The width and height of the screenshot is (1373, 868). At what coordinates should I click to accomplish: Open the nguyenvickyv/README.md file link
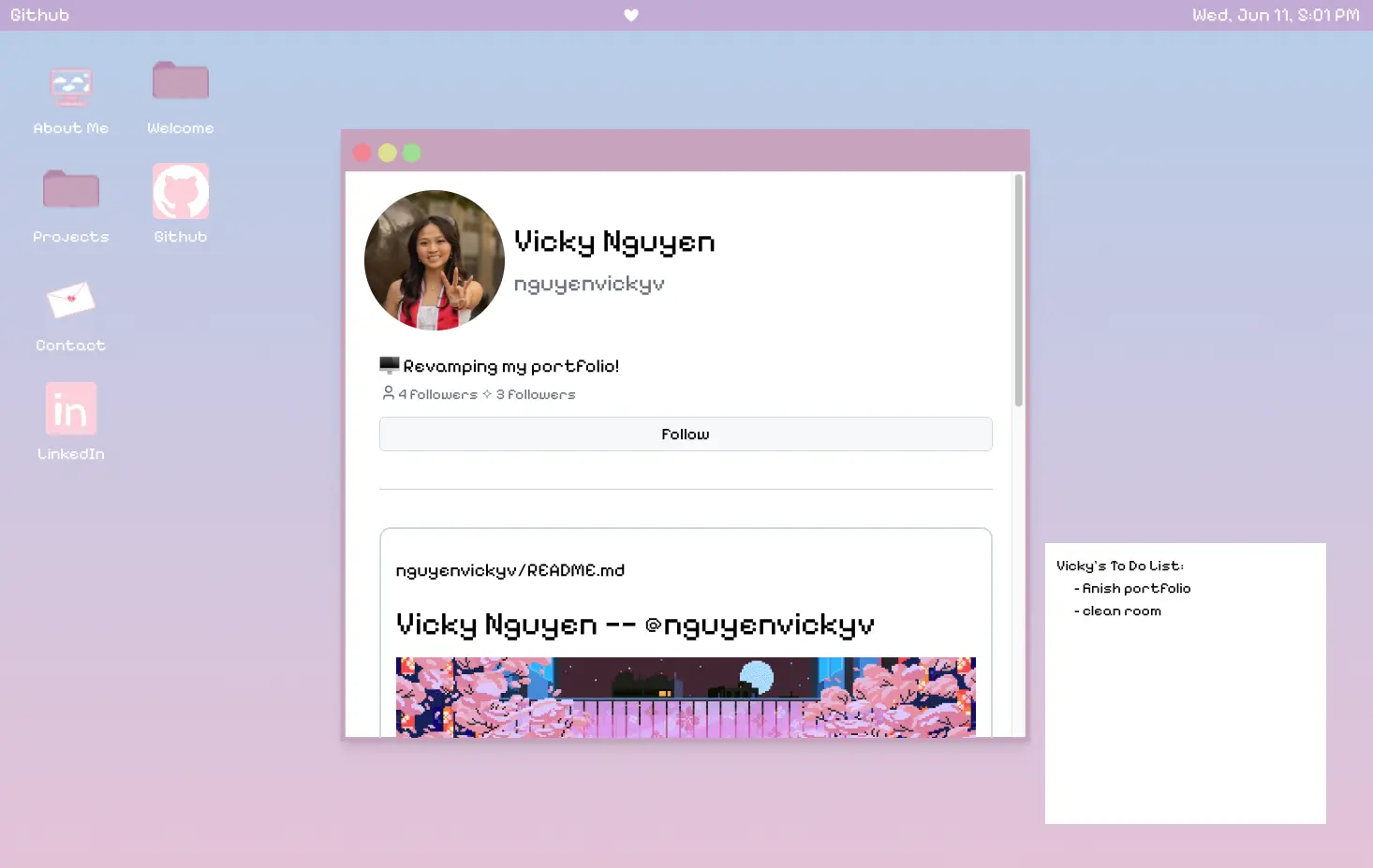pos(510,570)
